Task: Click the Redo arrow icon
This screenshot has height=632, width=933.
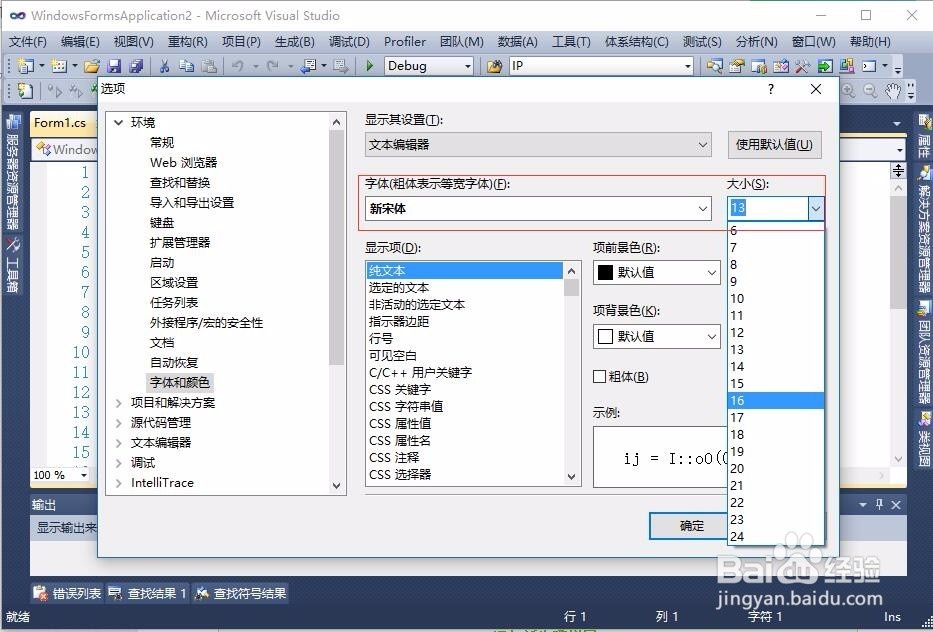Action: click(x=273, y=66)
